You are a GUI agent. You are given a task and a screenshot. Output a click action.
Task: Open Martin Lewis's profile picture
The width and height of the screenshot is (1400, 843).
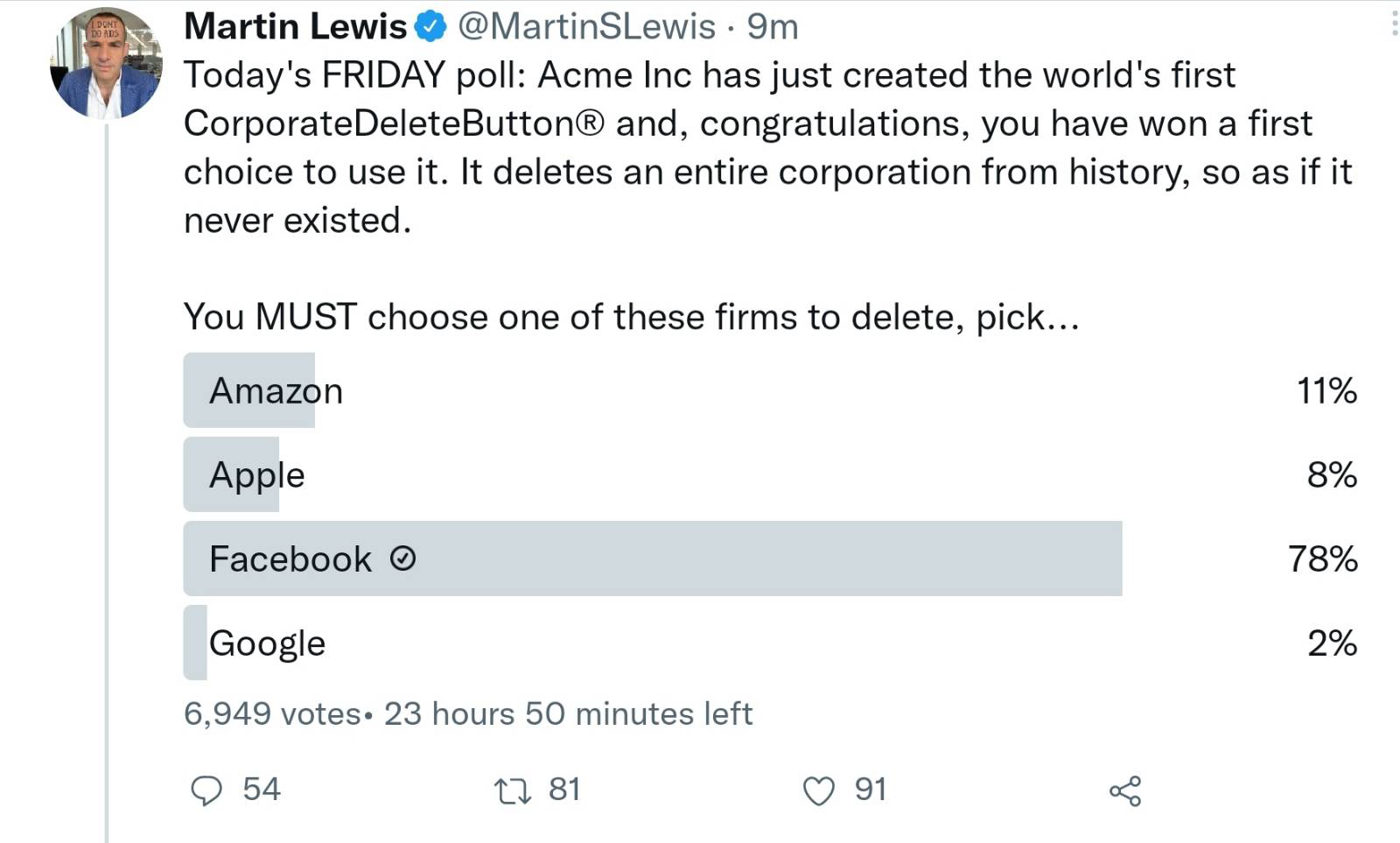pos(106,63)
